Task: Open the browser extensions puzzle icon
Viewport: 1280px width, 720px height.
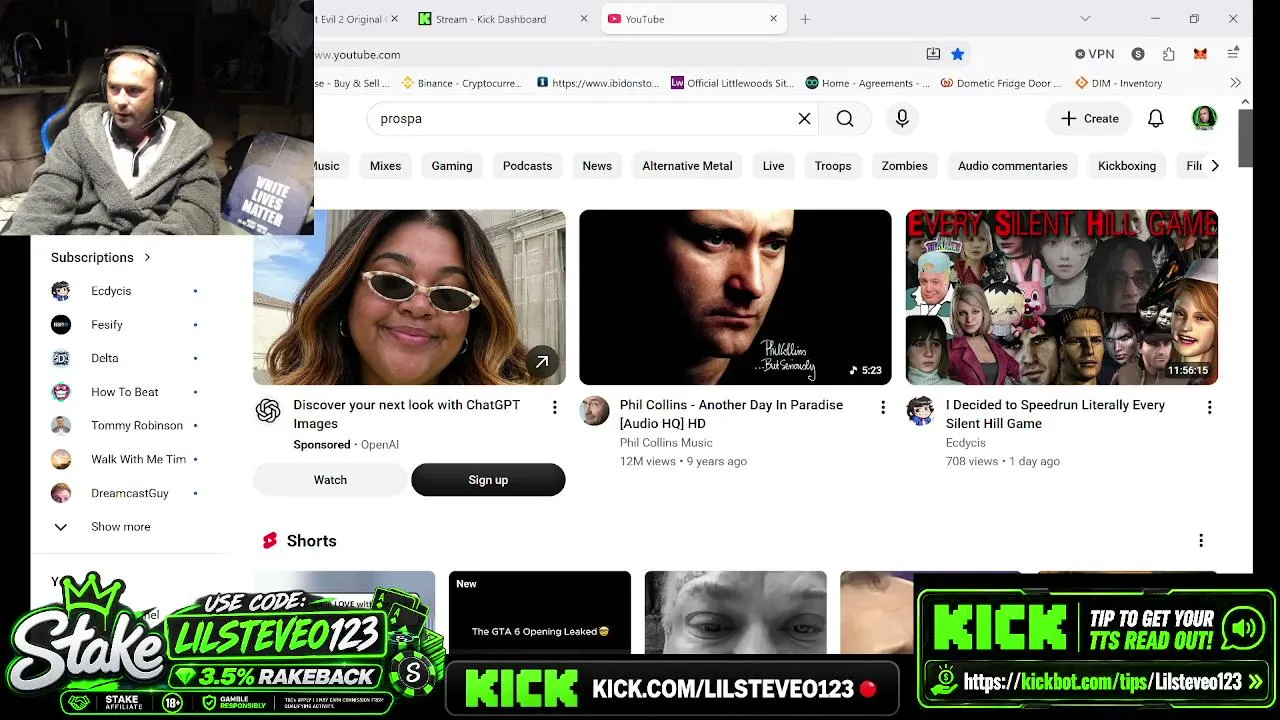Action: tap(1168, 54)
